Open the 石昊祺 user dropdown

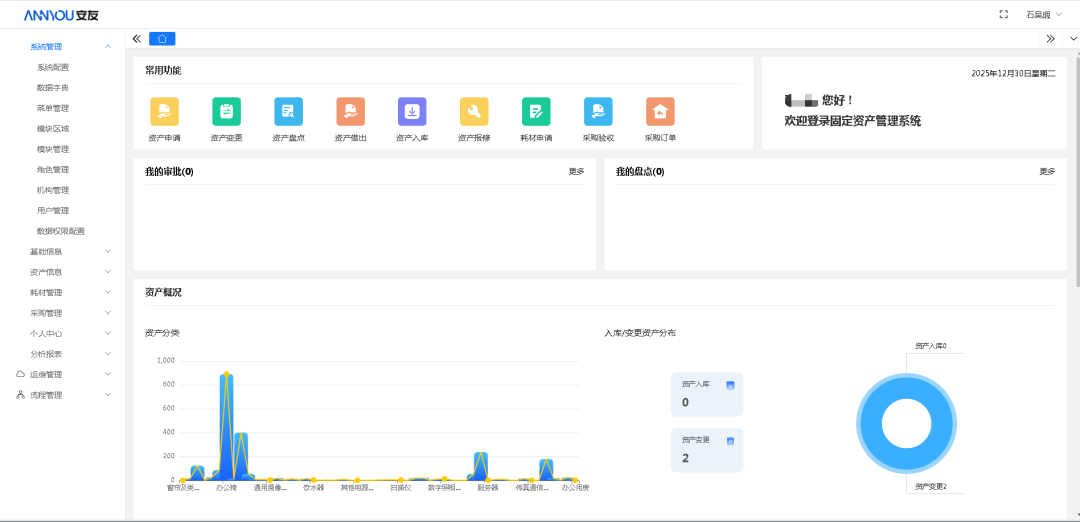[x=1044, y=14]
